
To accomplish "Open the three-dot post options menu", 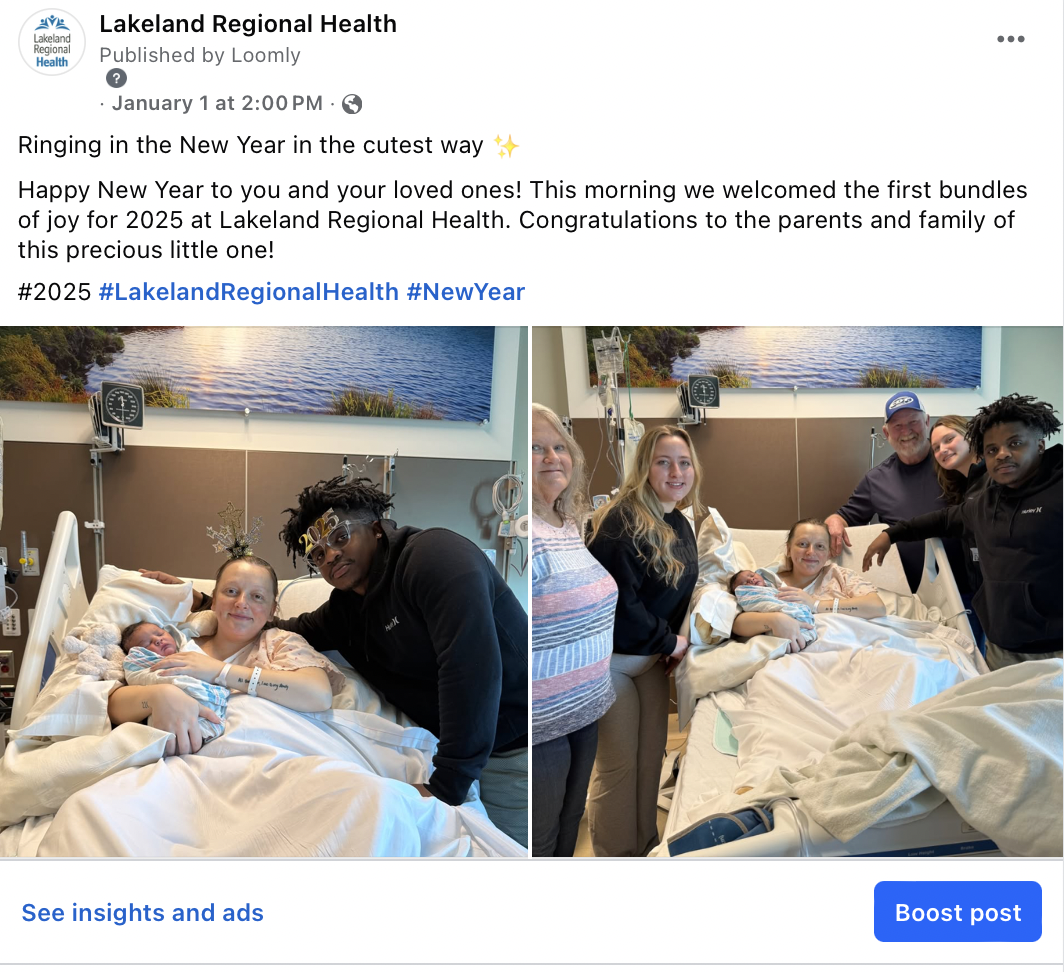I will 1010,39.
